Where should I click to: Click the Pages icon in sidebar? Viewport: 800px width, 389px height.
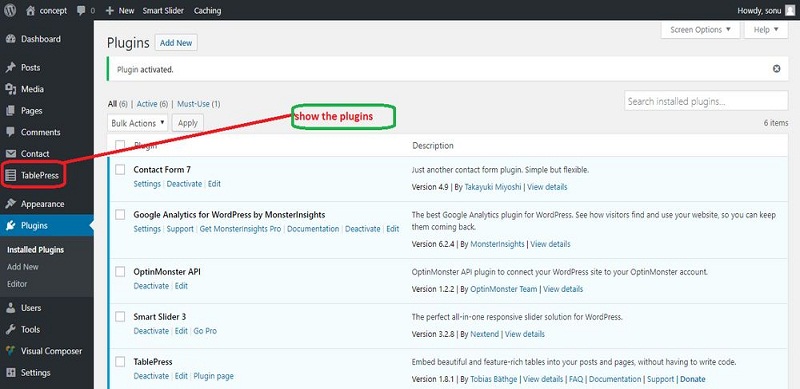(x=11, y=111)
